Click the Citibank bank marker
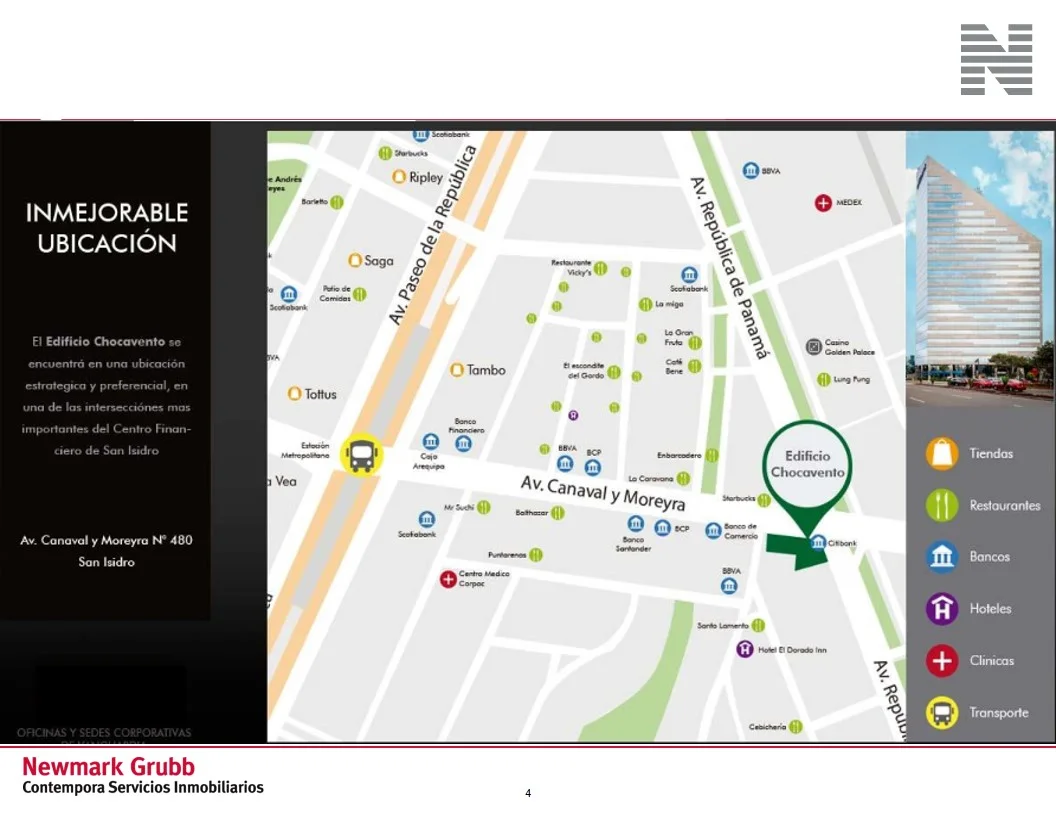This screenshot has height=816, width=1056. 818,543
